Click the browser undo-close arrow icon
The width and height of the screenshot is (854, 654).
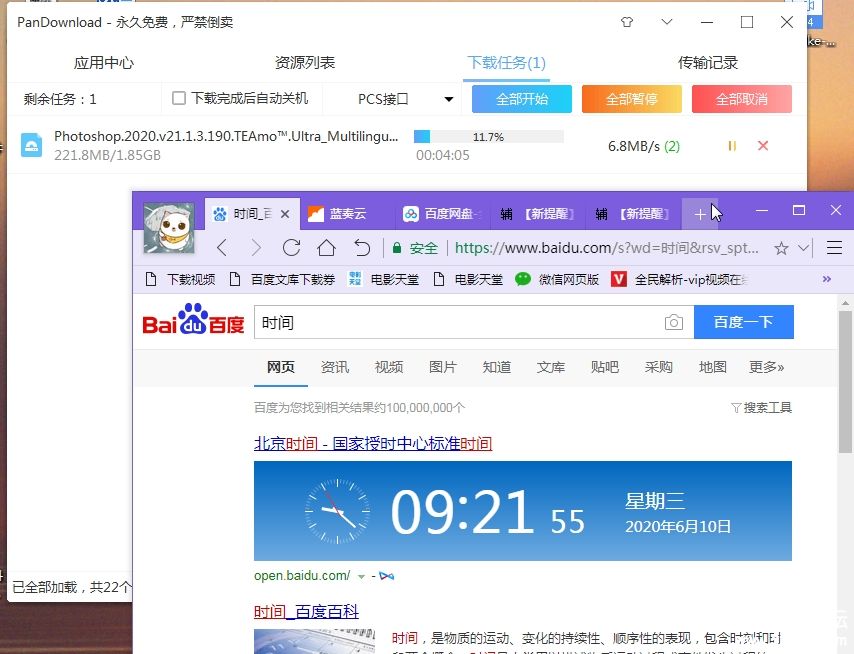(x=362, y=248)
